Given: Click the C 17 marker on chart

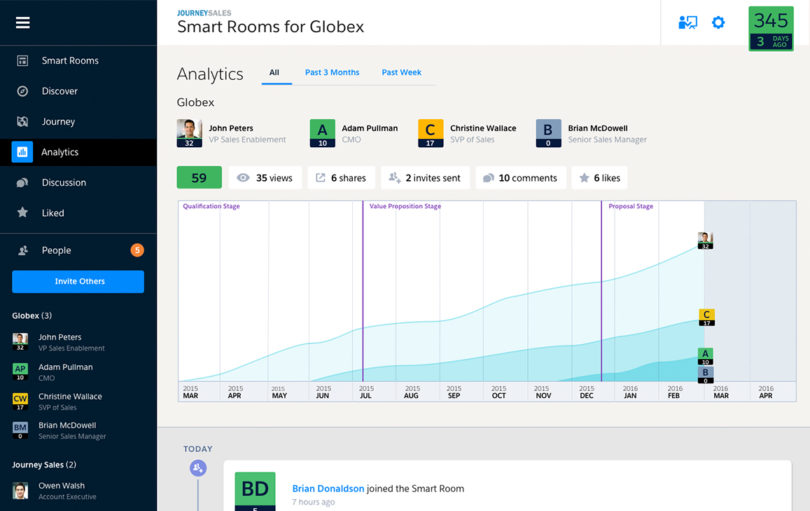Looking at the screenshot, I should pos(707,317).
